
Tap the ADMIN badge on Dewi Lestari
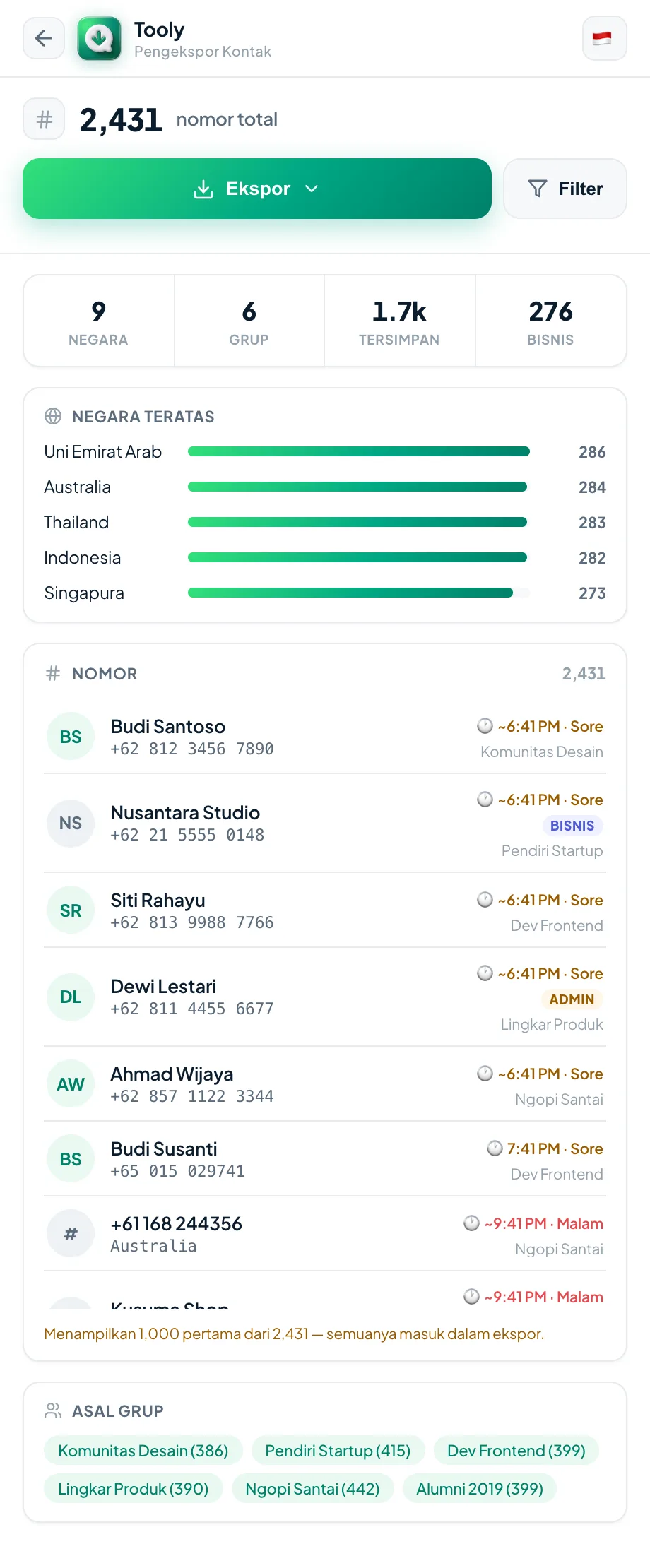click(x=572, y=999)
